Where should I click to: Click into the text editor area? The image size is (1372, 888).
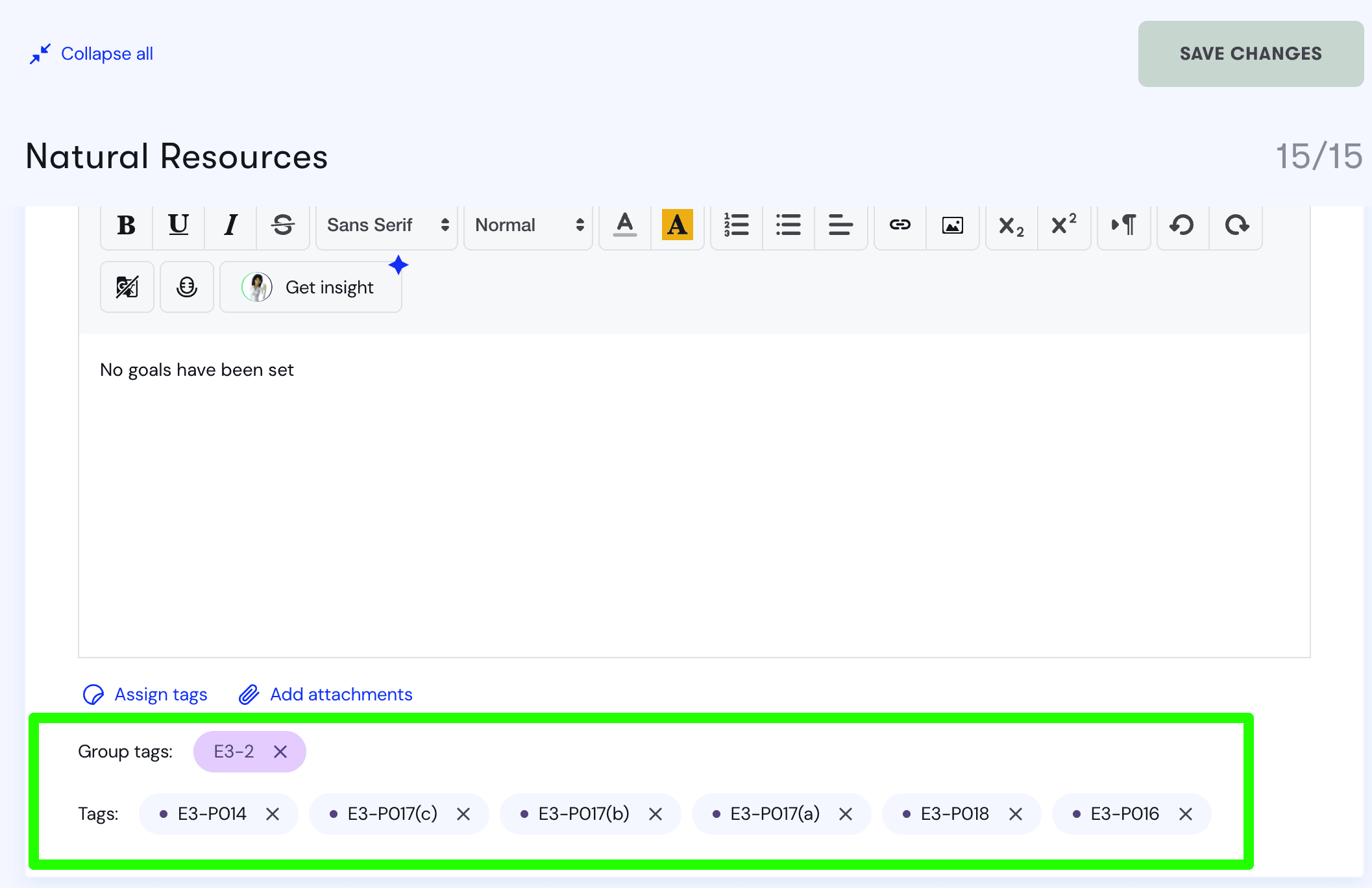pos(694,495)
